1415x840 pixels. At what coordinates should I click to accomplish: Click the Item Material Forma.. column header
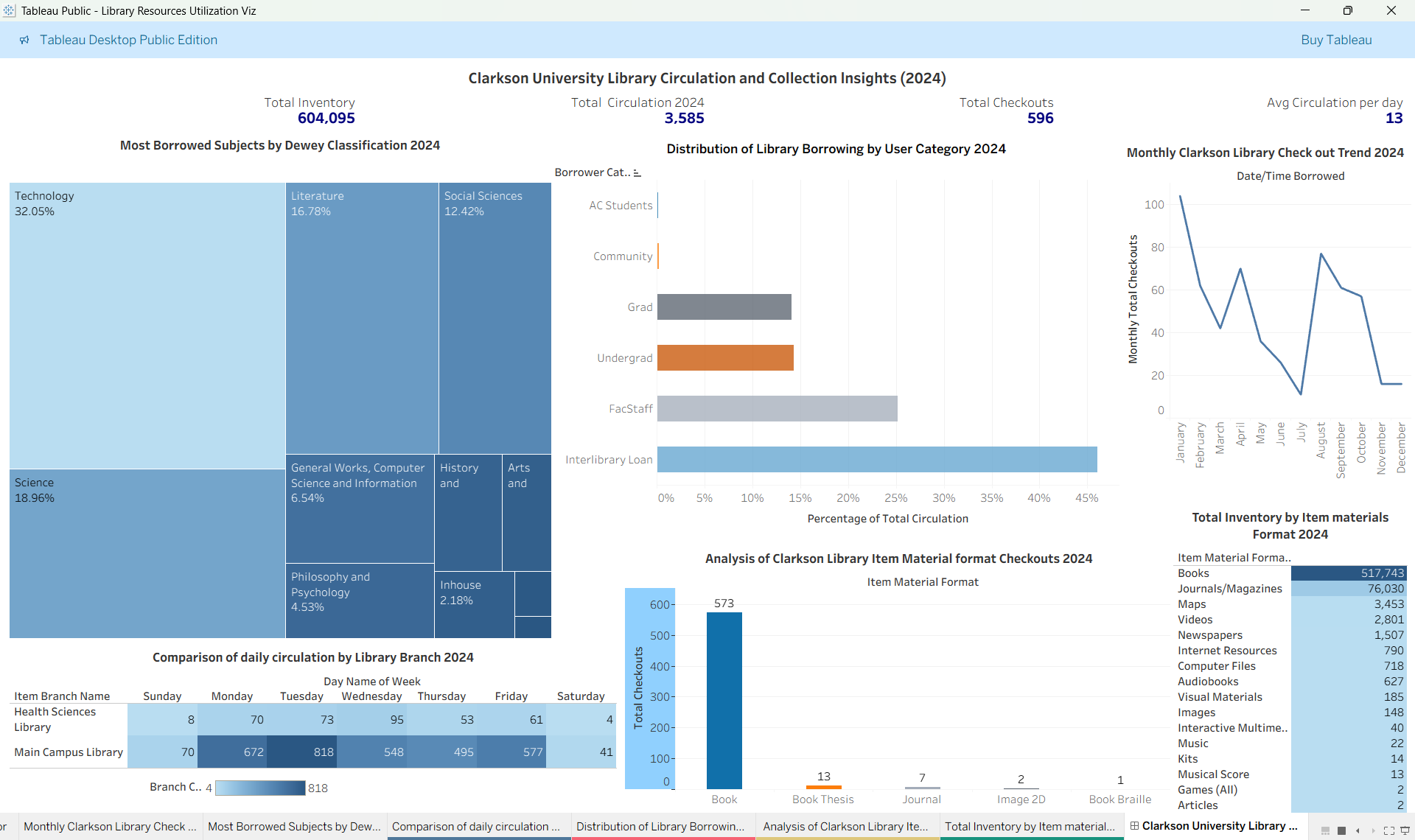pos(1234,558)
